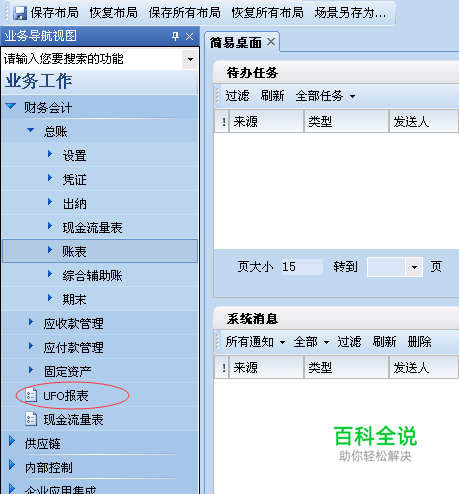Expand the 设置 node
Image resolution: width=459 pixels, height=494 pixels.
[50, 154]
